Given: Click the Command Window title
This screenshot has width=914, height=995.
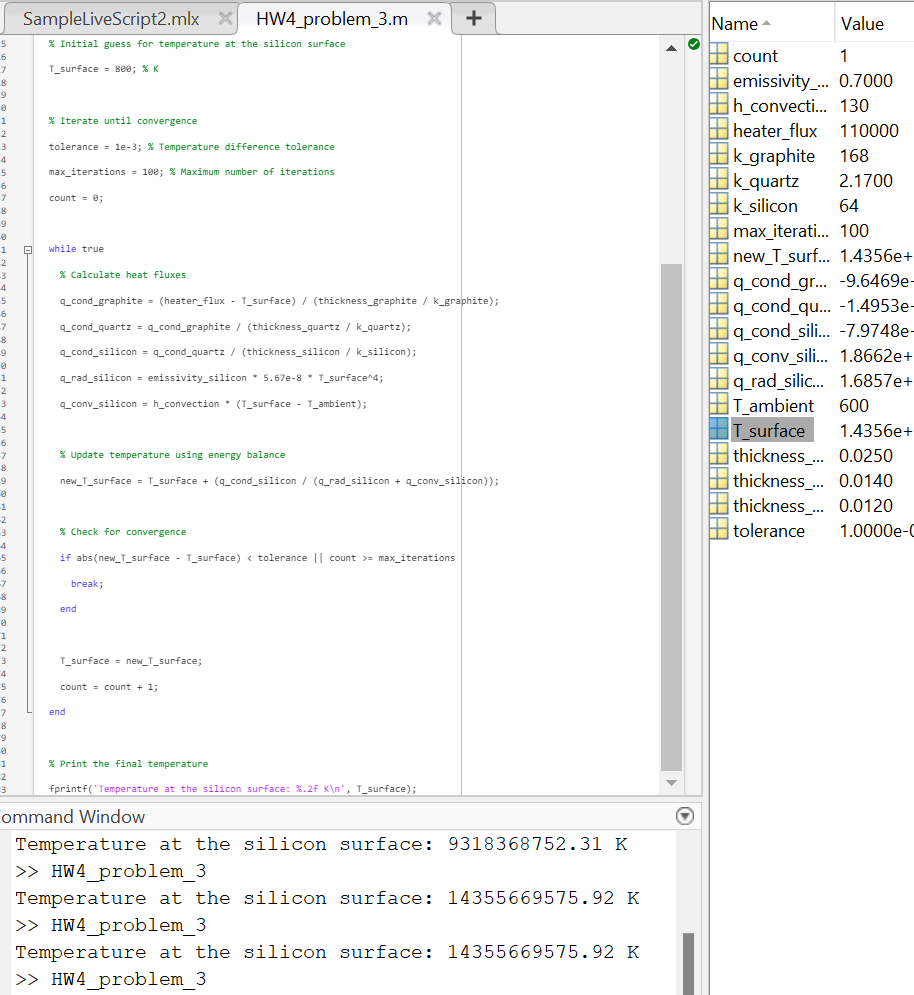Looking at the screenshot, I should click(x=72, y=817).
